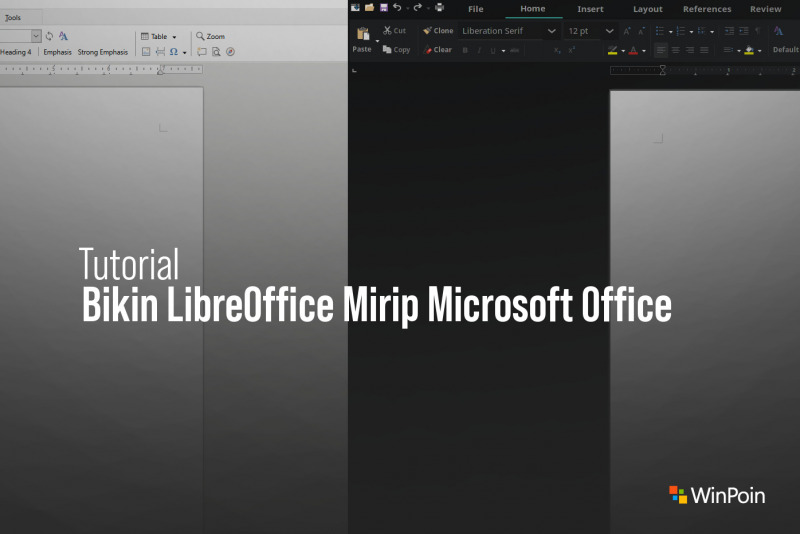This screenshot has width=800, height=534.
Task: Click the Copy button
Action: 396,49
